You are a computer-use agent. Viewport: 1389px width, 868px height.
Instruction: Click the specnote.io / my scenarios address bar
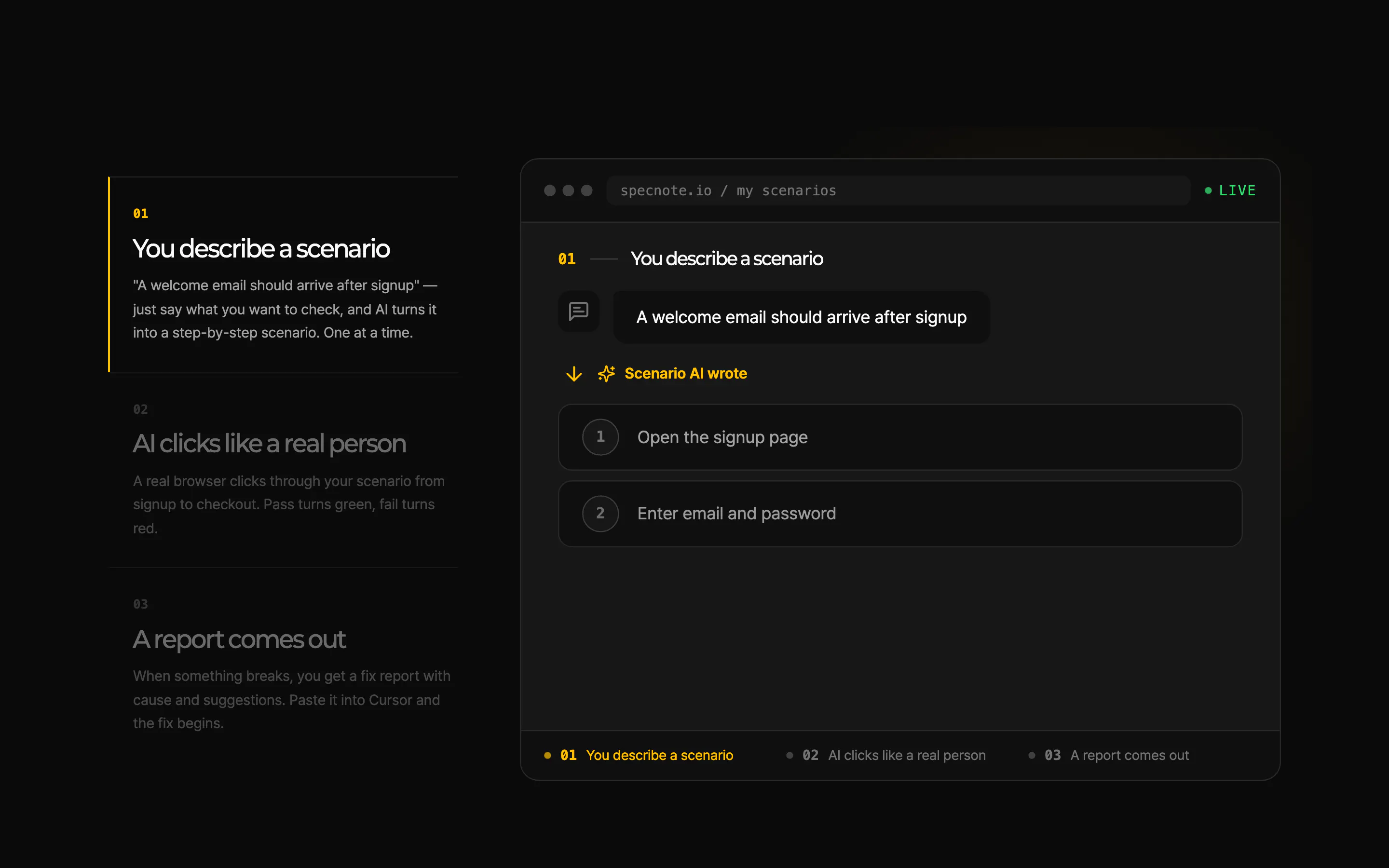coord(898,190)
